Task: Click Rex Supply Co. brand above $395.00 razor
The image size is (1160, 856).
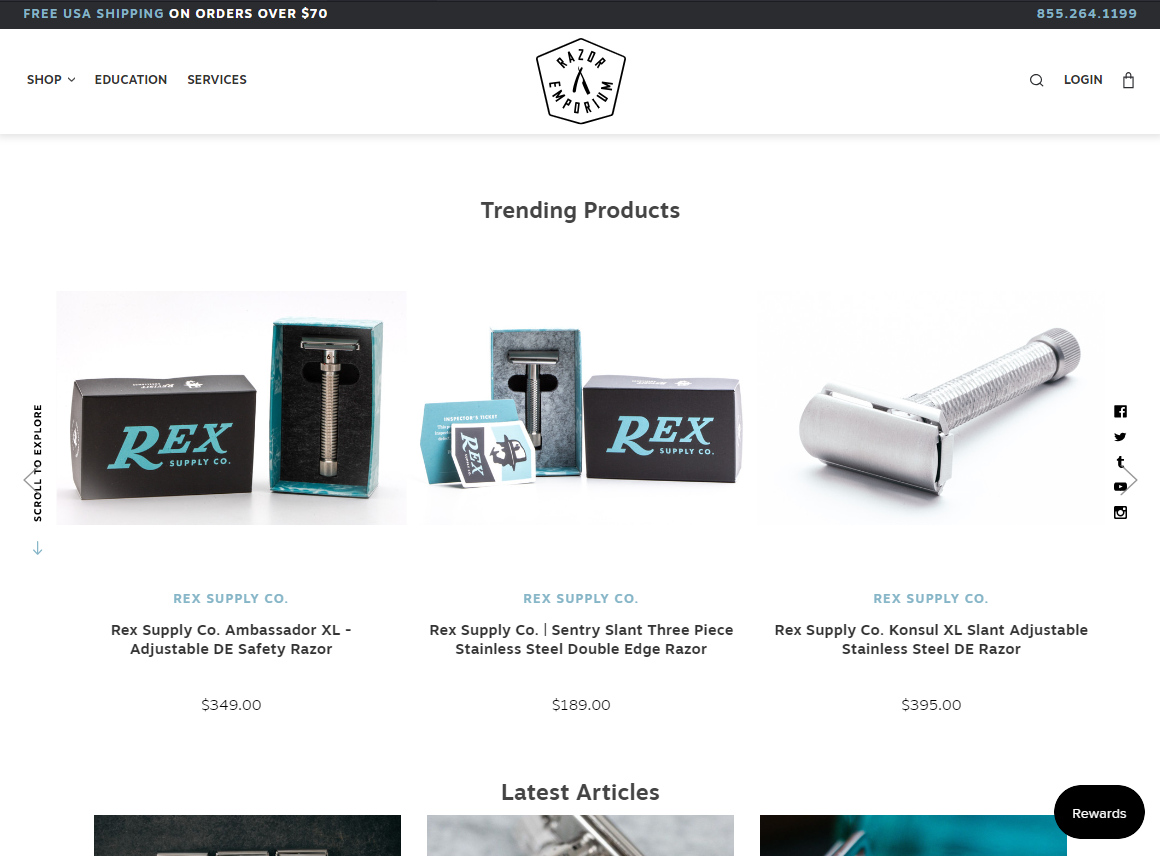Action: pyautogui.click(x=931, y=599)
